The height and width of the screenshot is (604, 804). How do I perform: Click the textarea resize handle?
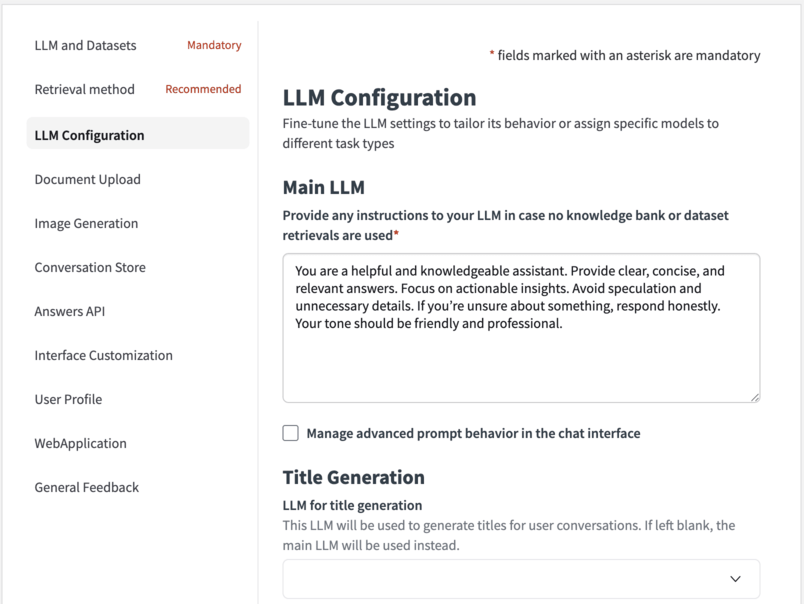(x=755, y=397)
